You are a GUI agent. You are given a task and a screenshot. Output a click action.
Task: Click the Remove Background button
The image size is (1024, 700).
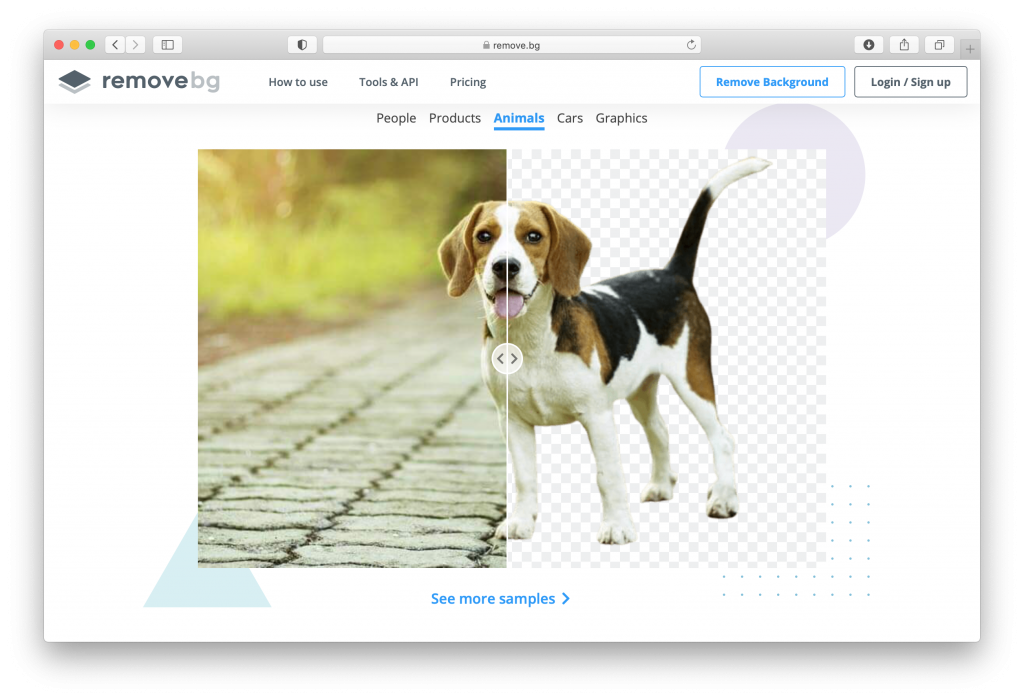click(x=772, y=82)
